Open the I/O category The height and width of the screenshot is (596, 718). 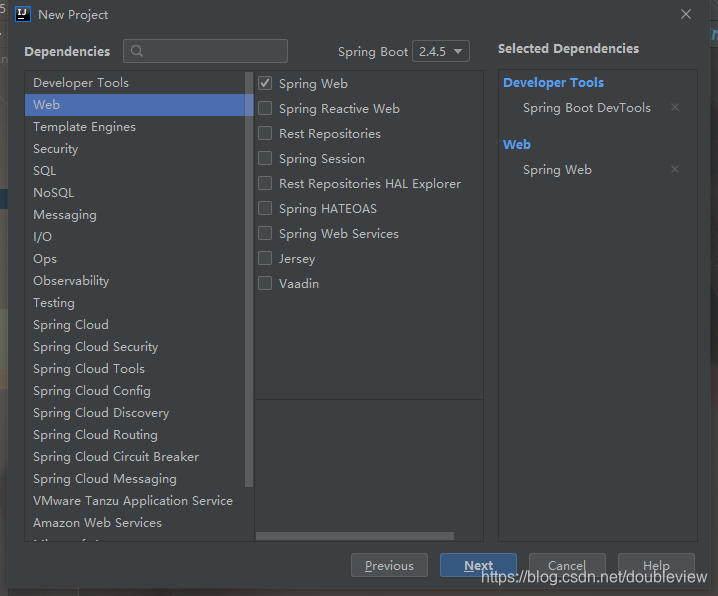click(x=135, y=237)
